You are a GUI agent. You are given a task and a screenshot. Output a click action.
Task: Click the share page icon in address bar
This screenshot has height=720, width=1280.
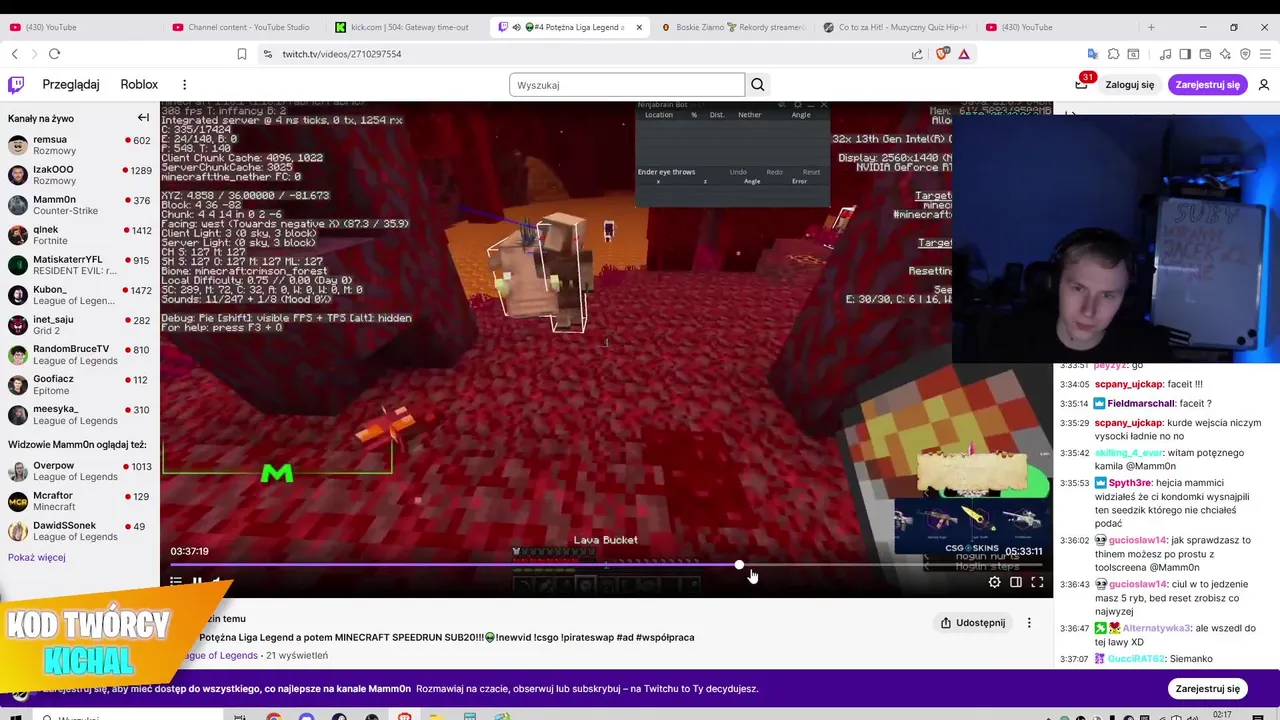coord(917,54)
